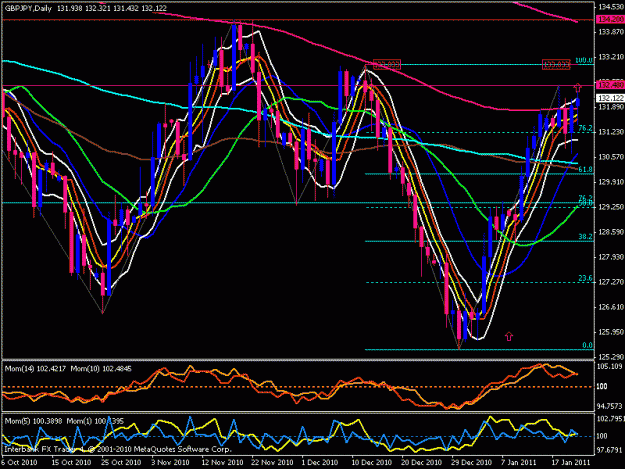The width and height of the screenshot is (625, 469).
Task: Select the Fibonacci 38.2 level label
Action: pos(585,237)
